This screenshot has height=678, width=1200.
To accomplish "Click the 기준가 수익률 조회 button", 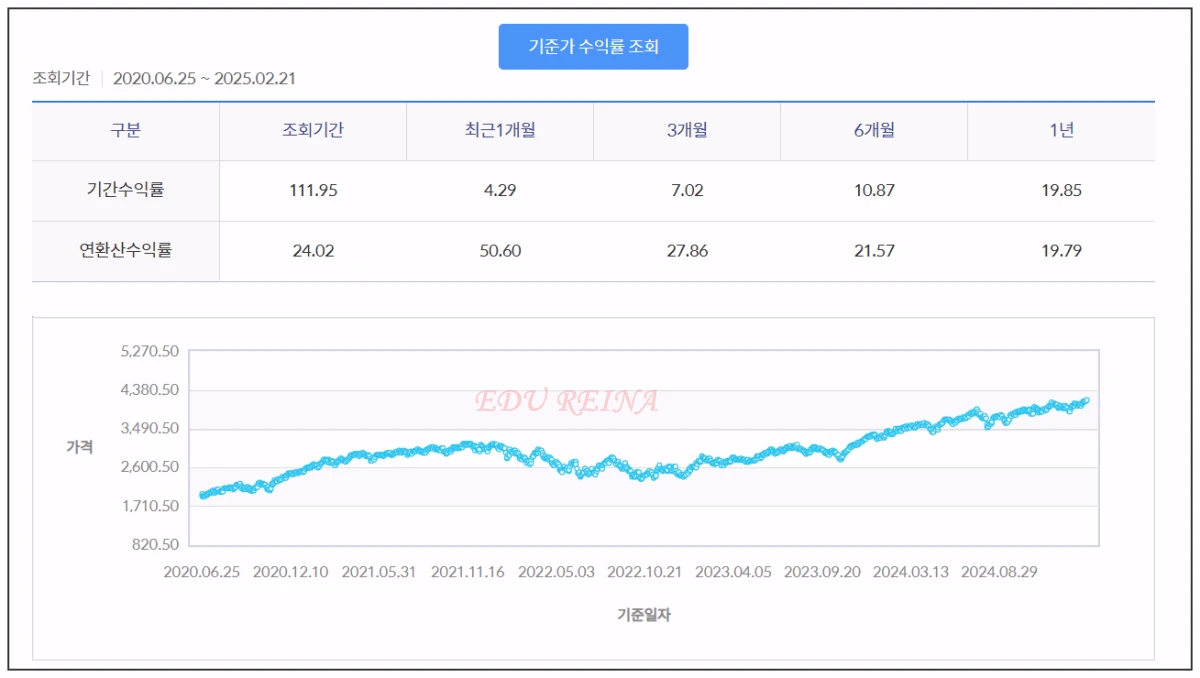I will (594, 46).
